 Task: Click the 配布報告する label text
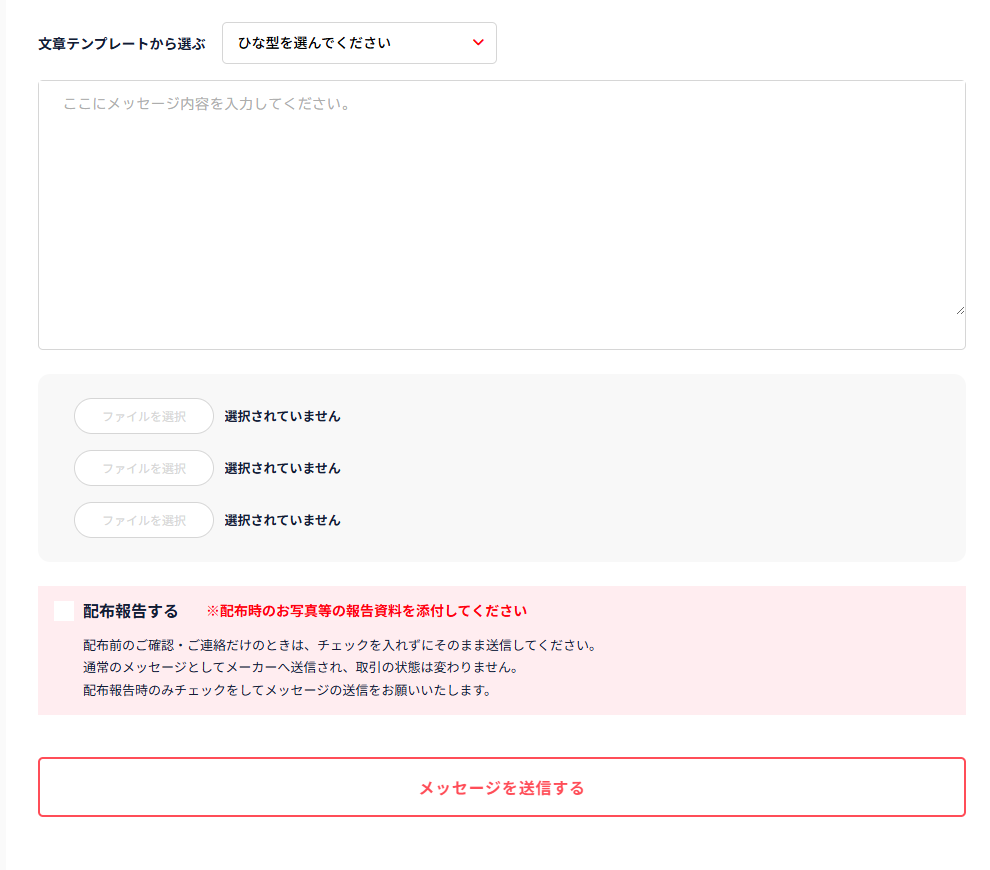[131, 611]
